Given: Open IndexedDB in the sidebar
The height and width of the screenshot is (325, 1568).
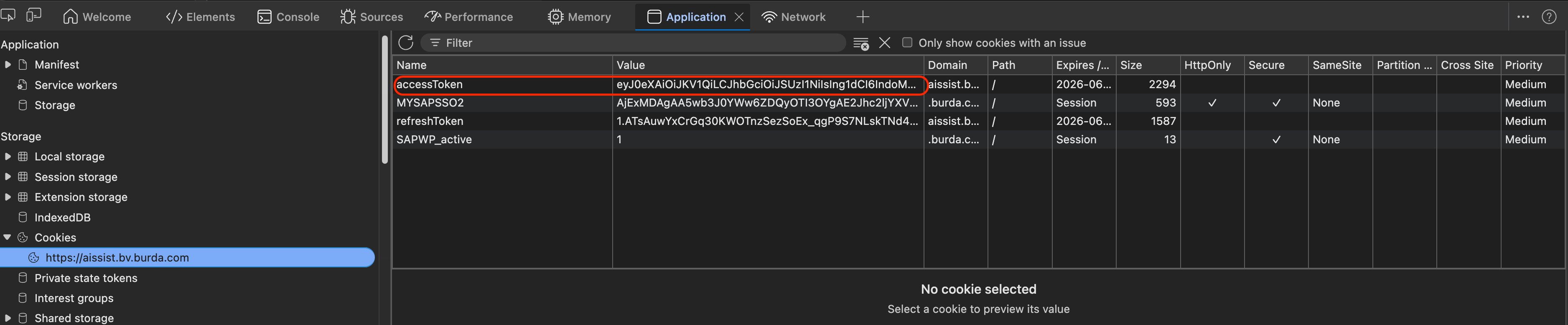Looking at the screenshot, I should 62,217.
